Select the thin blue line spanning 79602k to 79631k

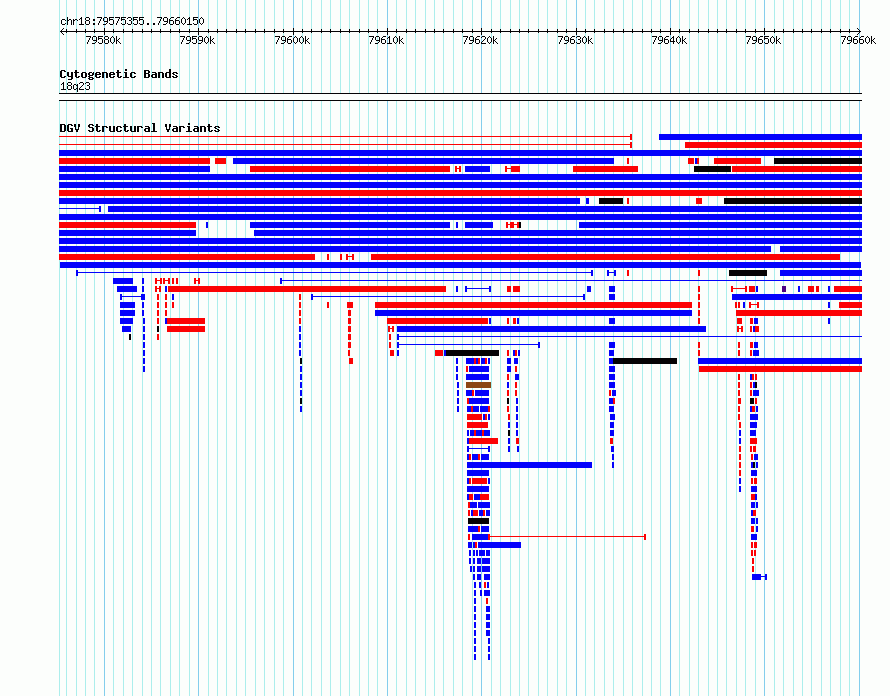(448, 297)
